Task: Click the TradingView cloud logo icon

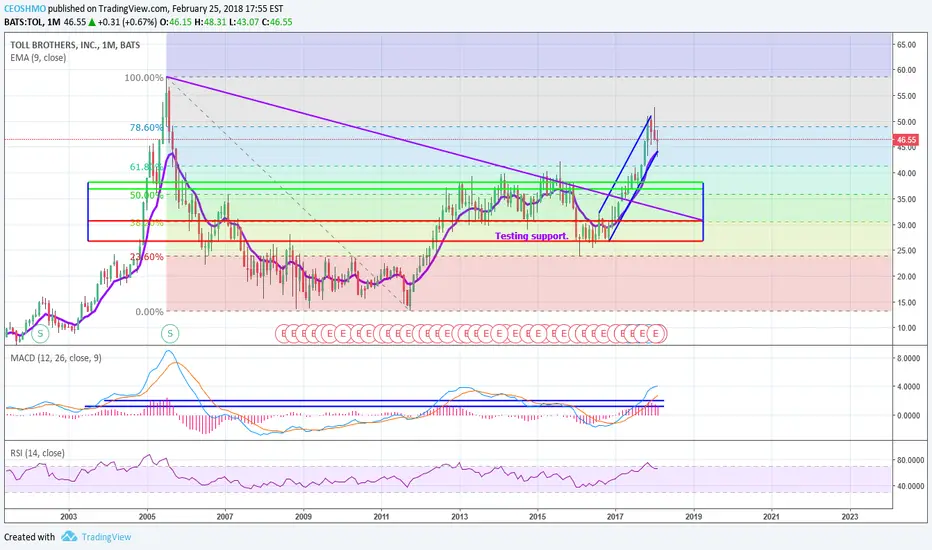Action: pyautogui.click(x=69, y=536)
